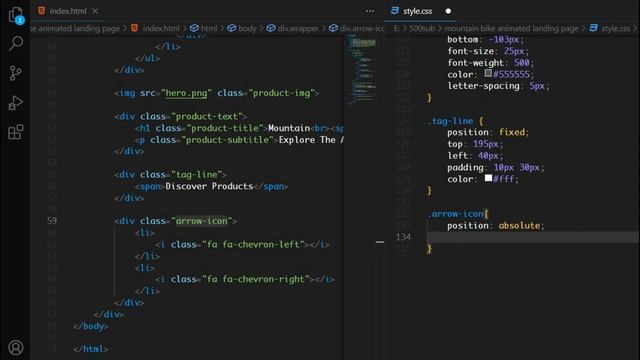Click the 'fixed' position value
This screenshot has width=640, height=360.
point(512,132)
